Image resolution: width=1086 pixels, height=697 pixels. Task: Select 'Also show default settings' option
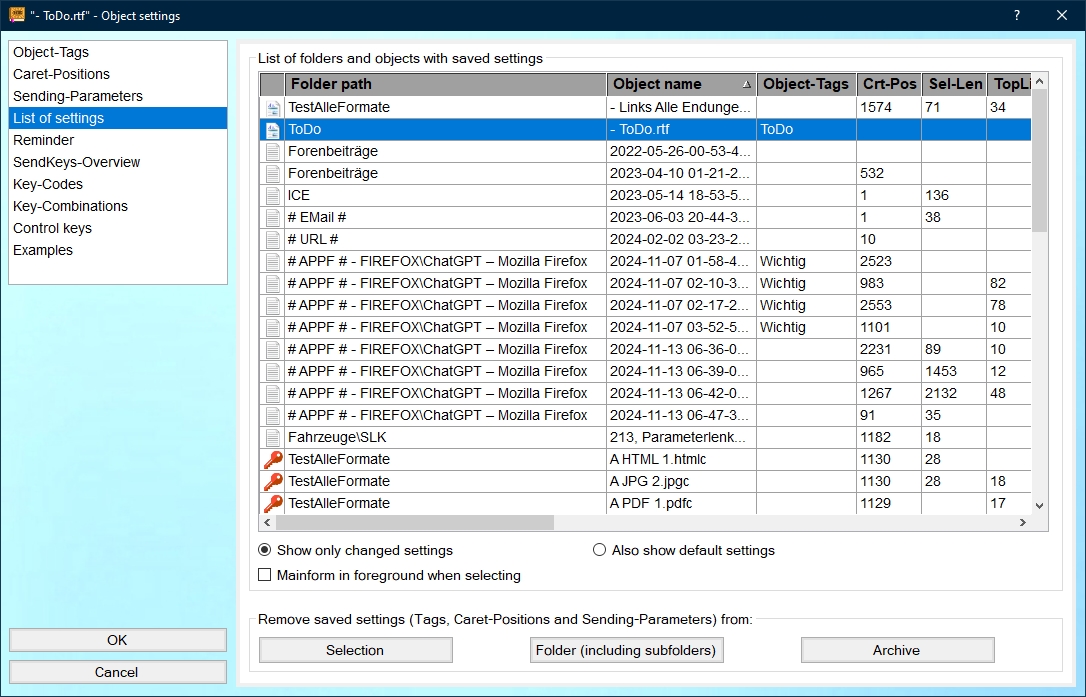pyautogui.click(x=600, y=550)
